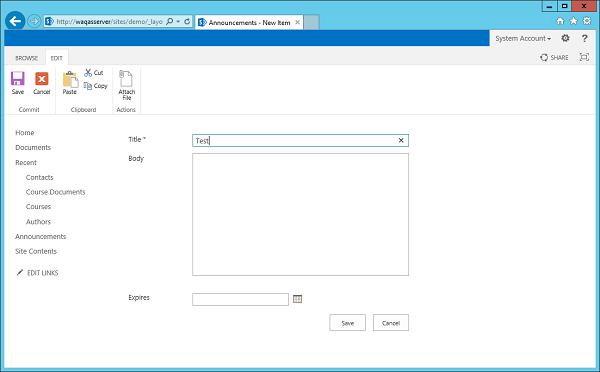Select the EDIT ribbon tab
This screenshot has width=600, height=372.
[x=56, y=58]
